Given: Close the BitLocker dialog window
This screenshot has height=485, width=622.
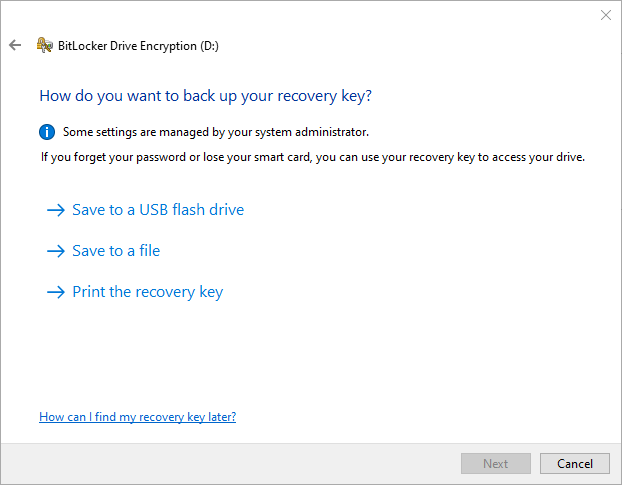Looking at the screenshot, I should pos(605,15).
